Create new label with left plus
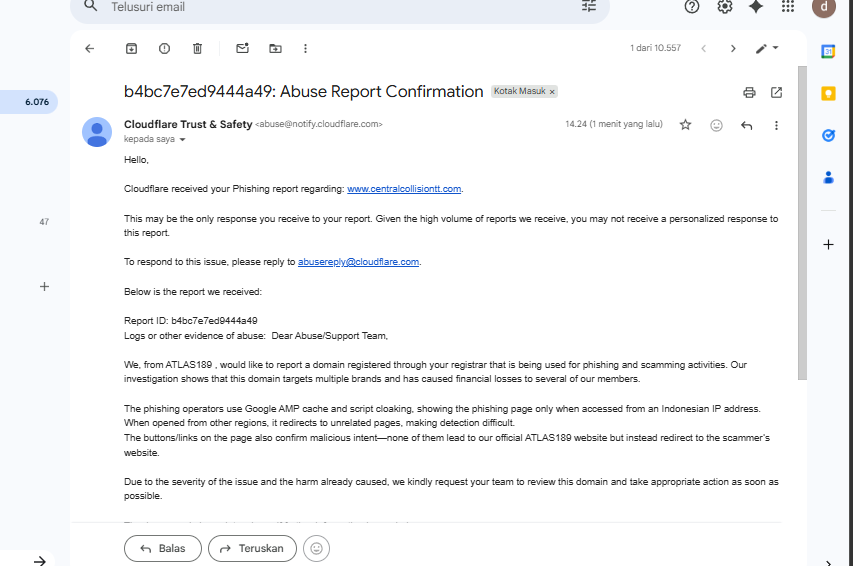The image size is (853, 566). [x=45, y=286]
